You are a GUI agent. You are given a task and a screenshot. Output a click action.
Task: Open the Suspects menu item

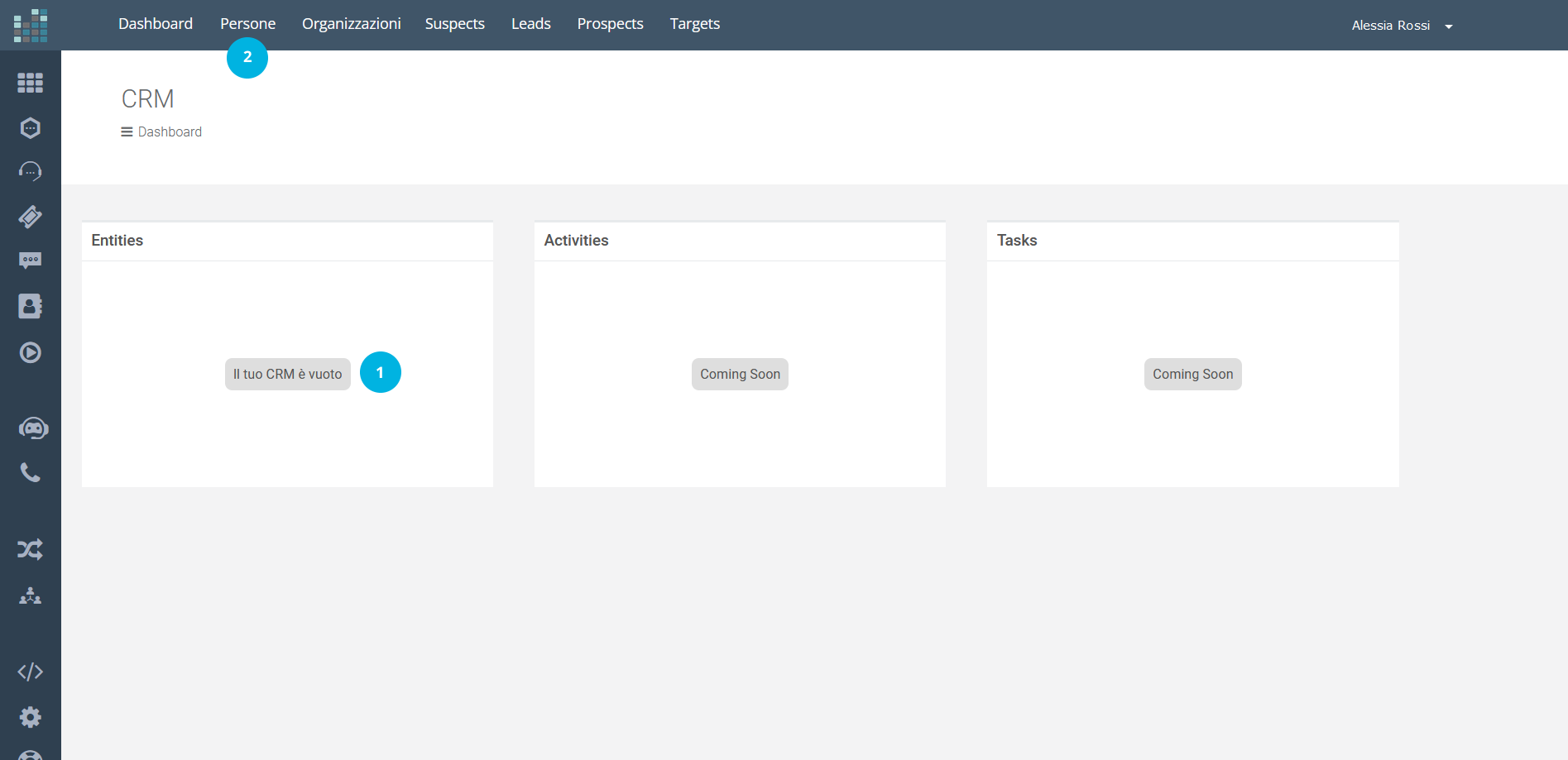pos(455,24)
